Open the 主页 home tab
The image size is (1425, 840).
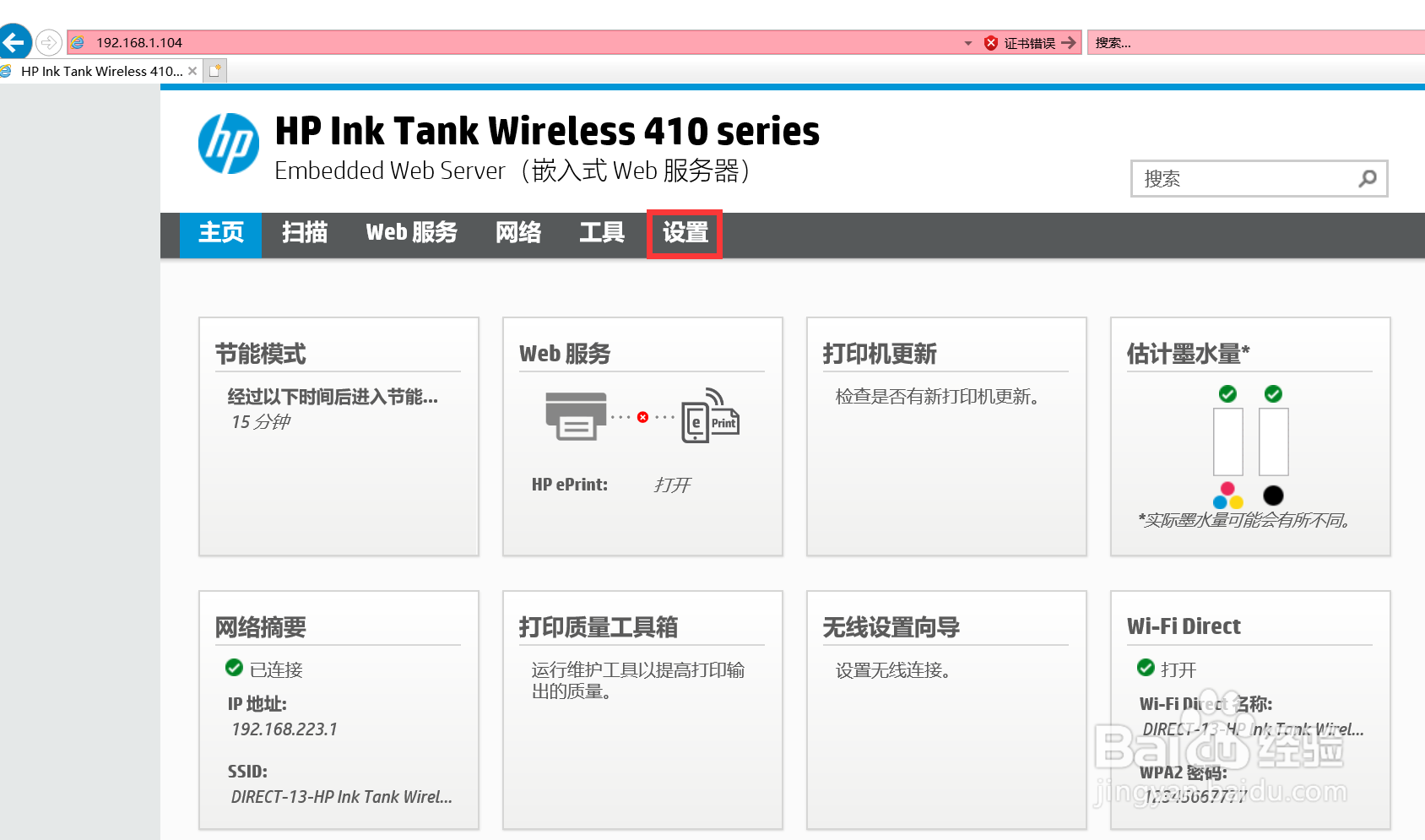[x=220, y=233]
